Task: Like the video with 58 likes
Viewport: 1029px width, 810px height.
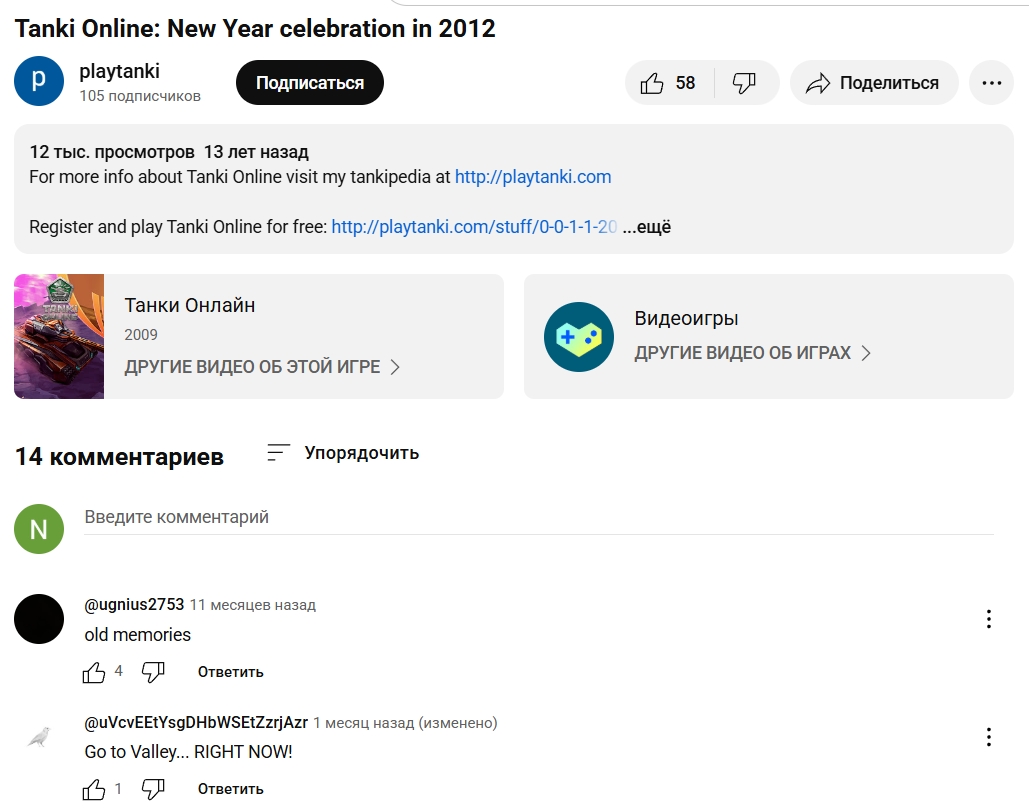Action: coord(668,83)
